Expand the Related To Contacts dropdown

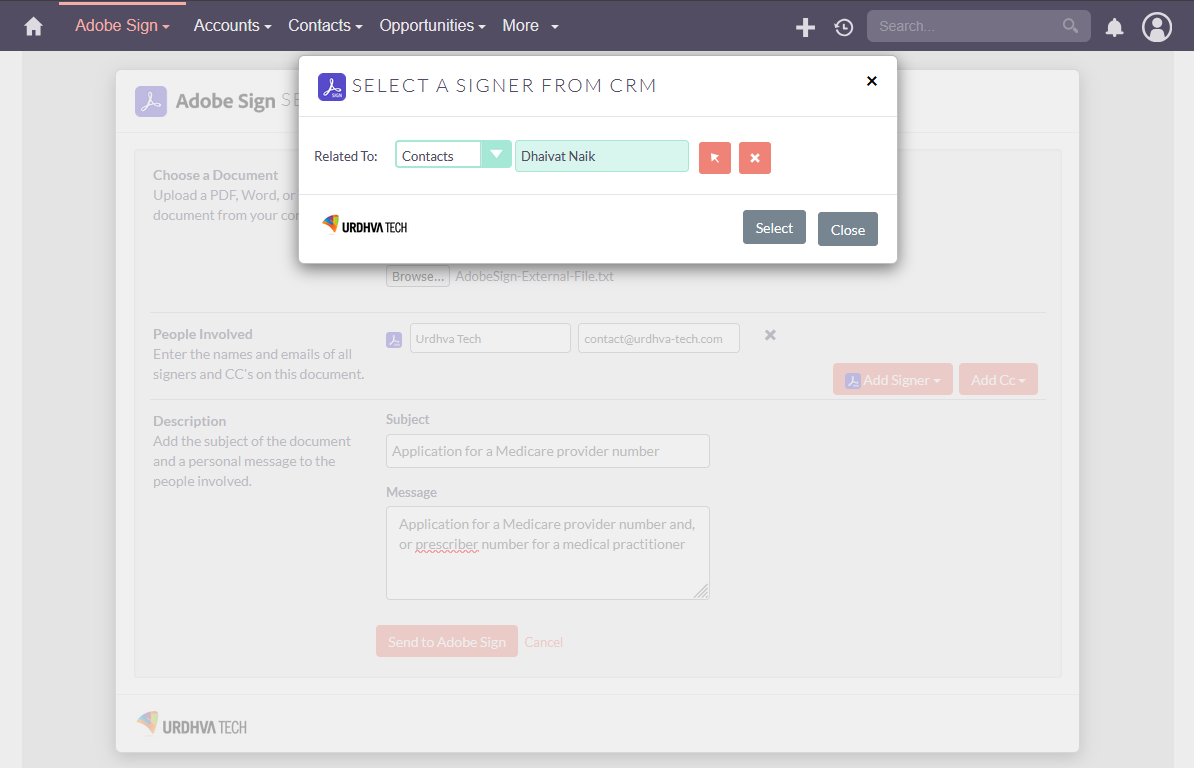[x=497, y=154]
